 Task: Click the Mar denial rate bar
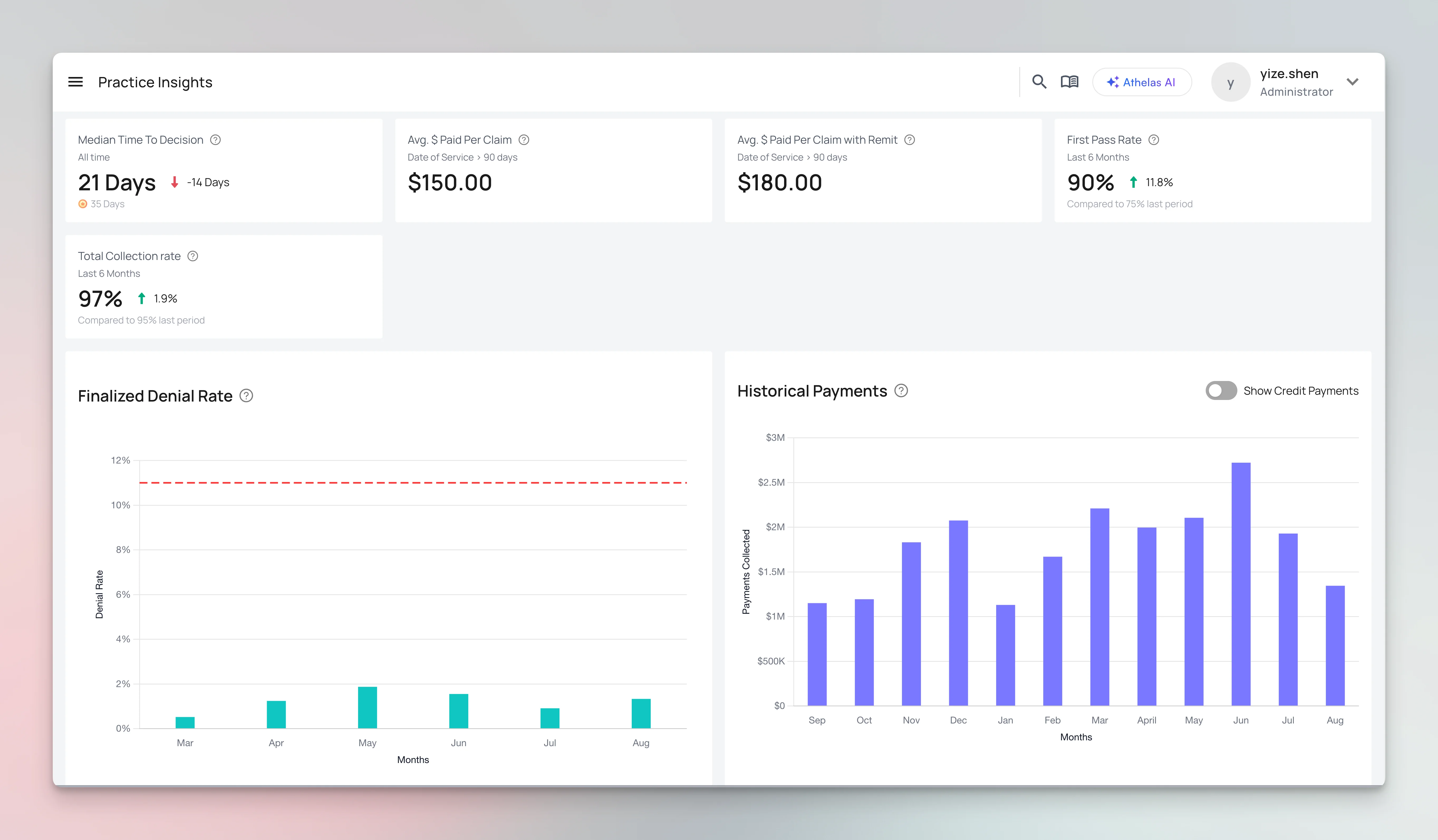tap(185, 722)
